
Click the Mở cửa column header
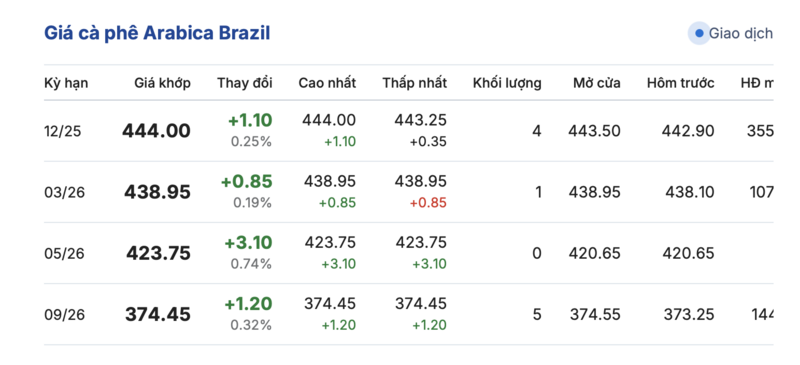(x=596, y=83)
